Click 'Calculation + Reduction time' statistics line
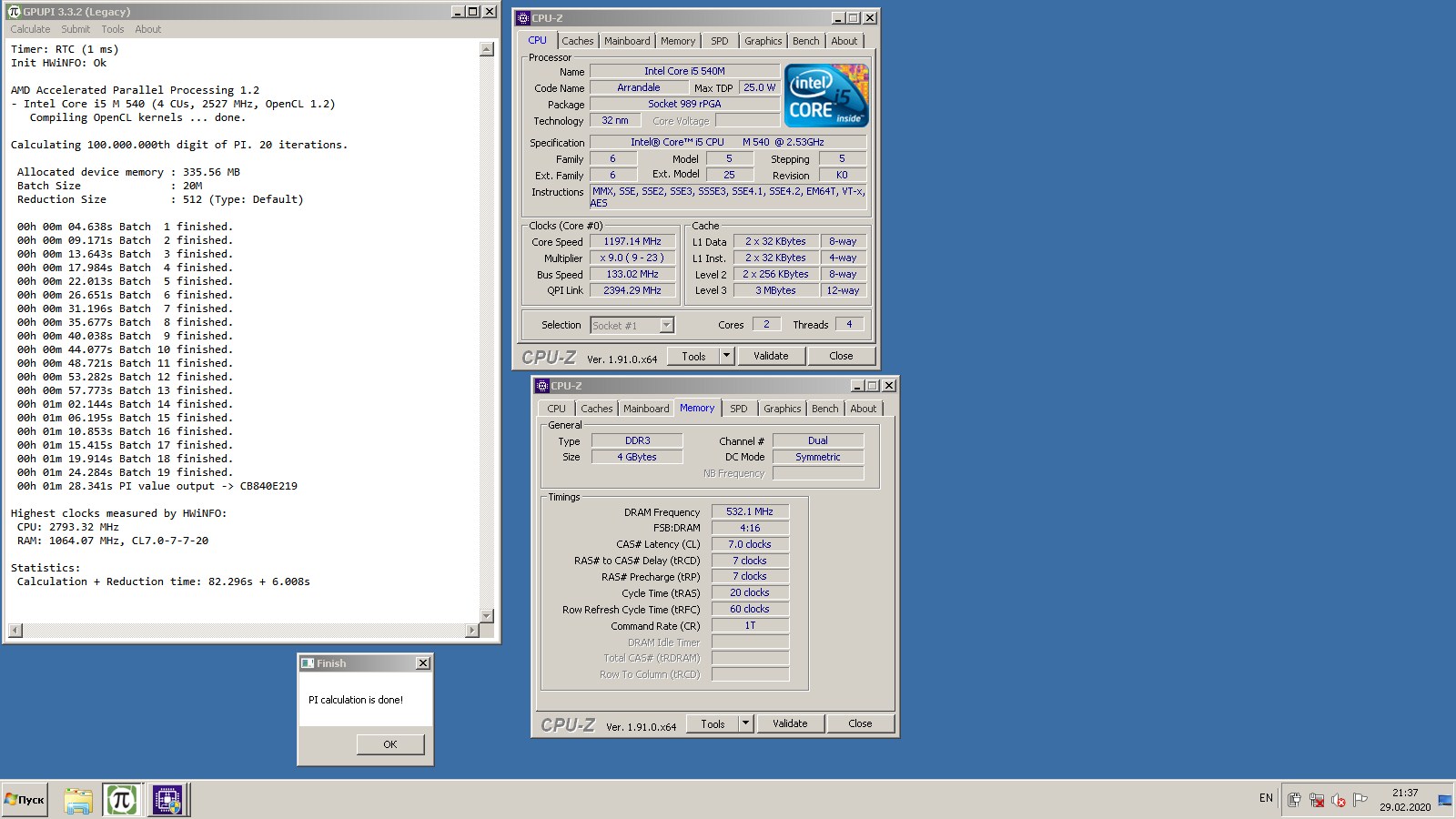This screenshot has width=1456, height=819. 163,581
